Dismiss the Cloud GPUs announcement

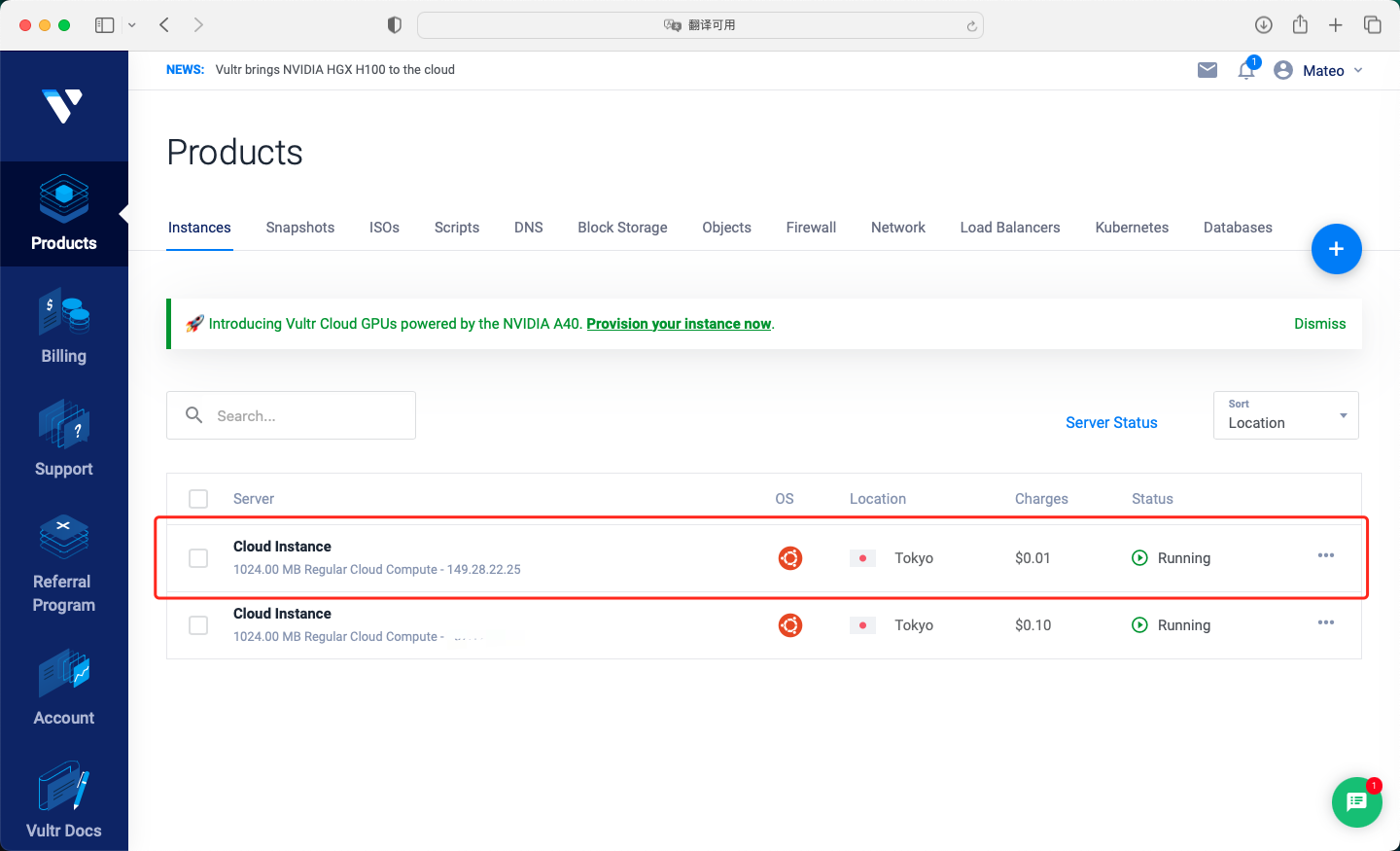point(1320,324)
